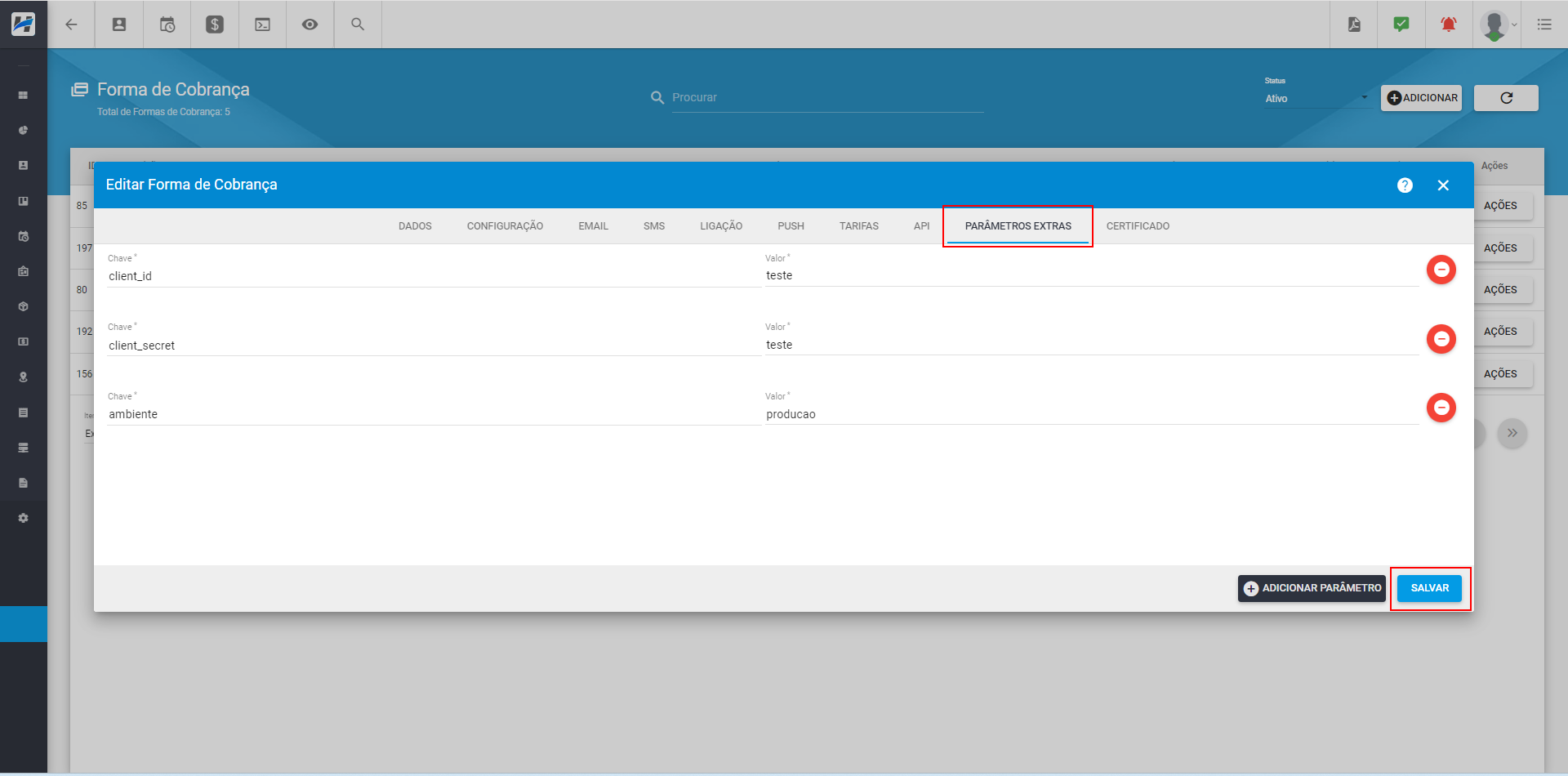The image size is (1568, 776).
Task: Click the eye icon in top toolbar
Action: (310, 25)
